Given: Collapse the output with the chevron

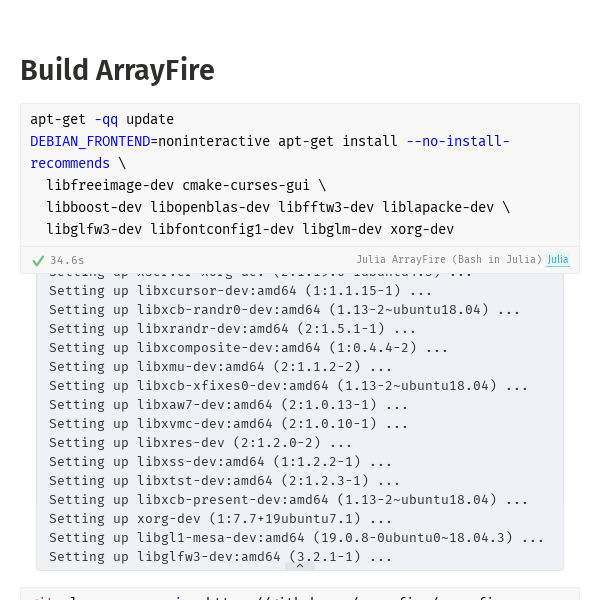Looking at the screenshot, I should point(300,566).
